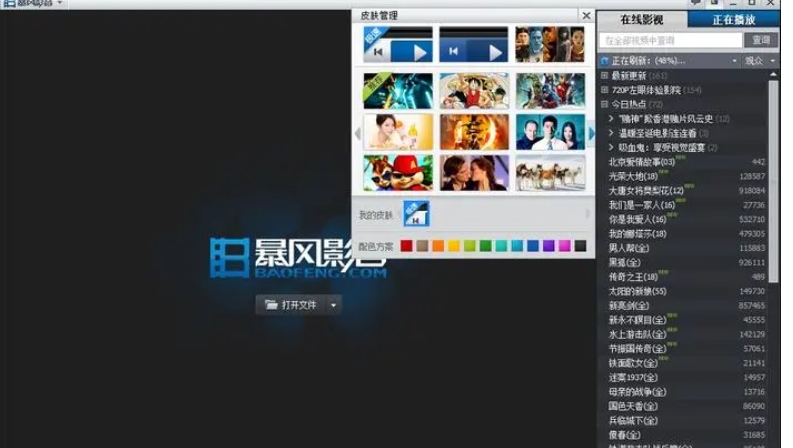Screen dimensions: 793x448
Task: Collapse the 今日热点 category
Action: point(604,104)
